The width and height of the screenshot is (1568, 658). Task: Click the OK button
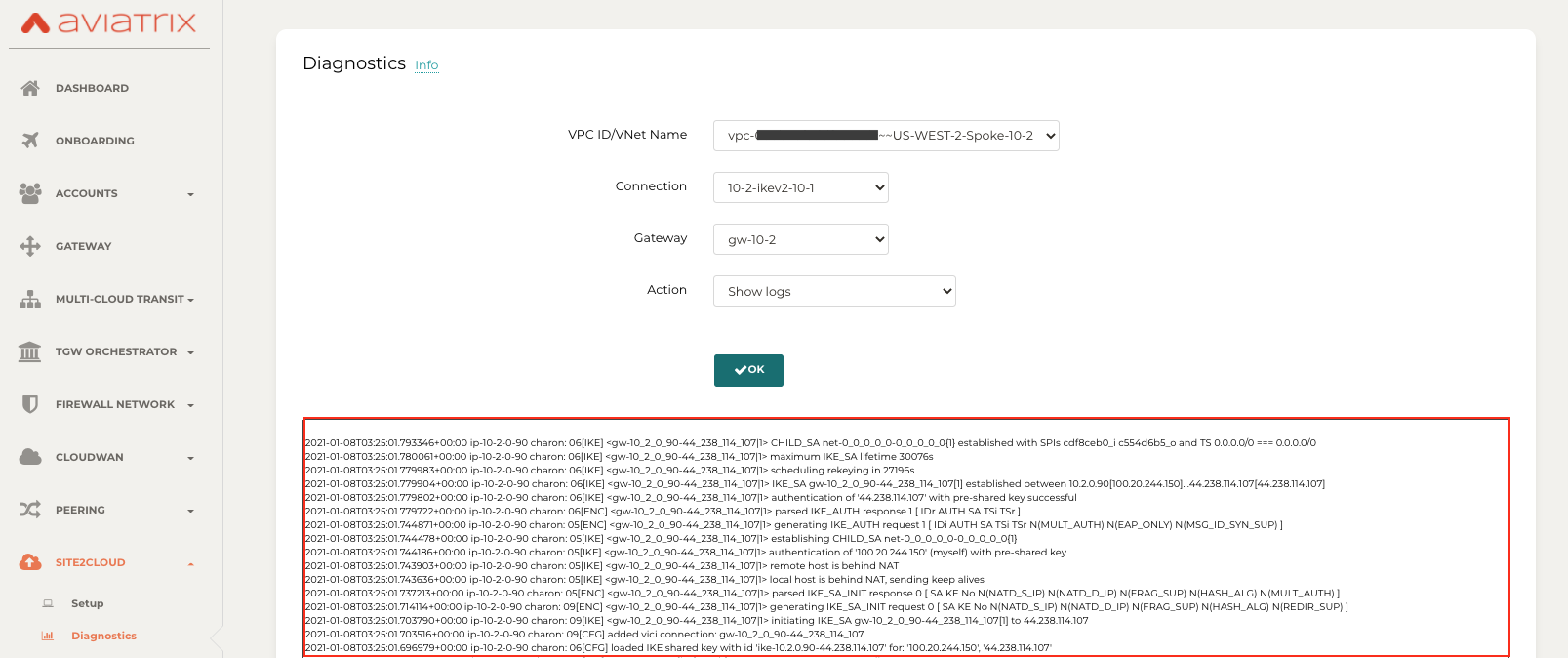pyautogui.click(x=748, y=370)
